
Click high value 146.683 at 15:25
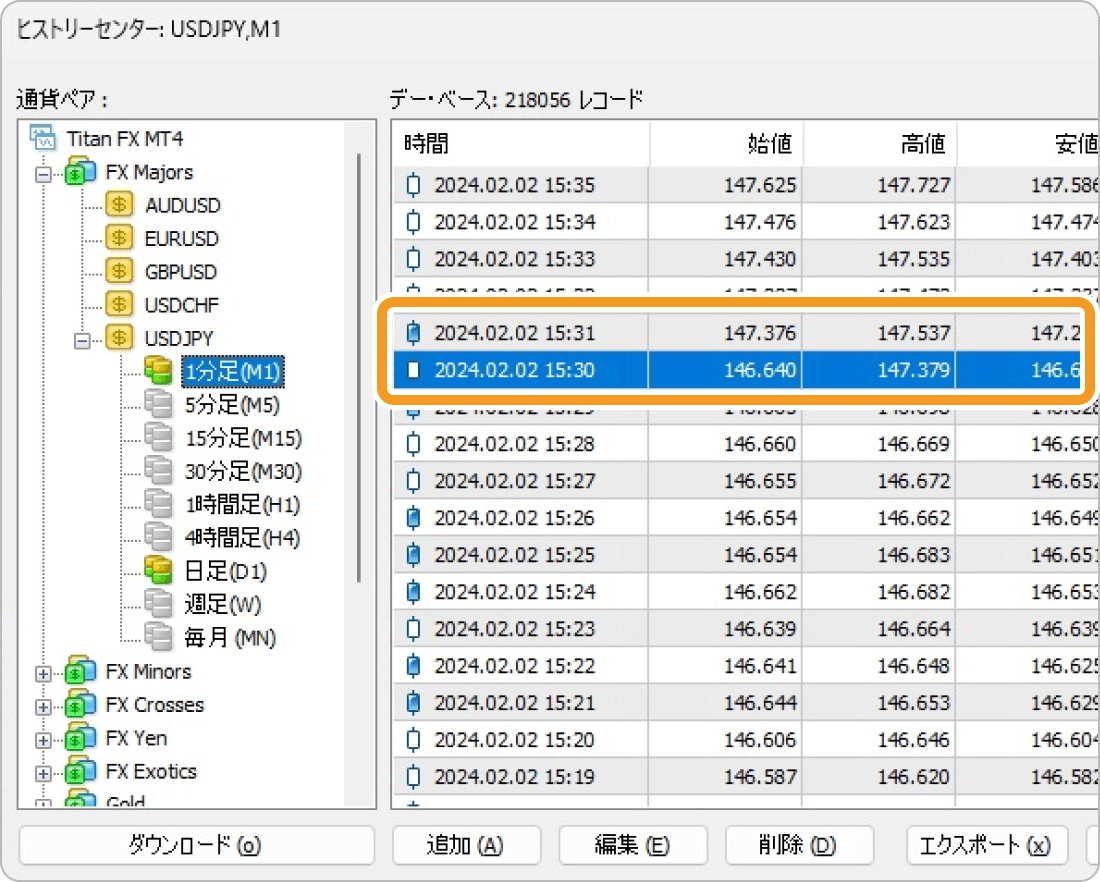tap(913, 555)
